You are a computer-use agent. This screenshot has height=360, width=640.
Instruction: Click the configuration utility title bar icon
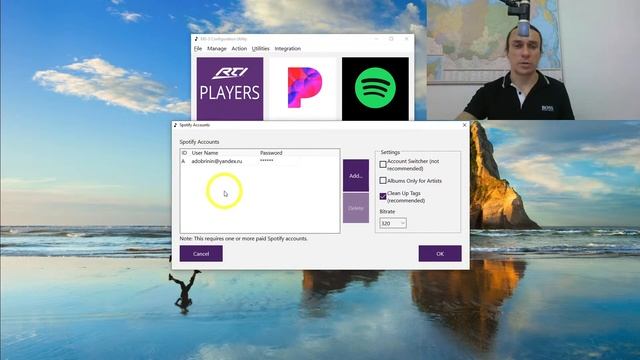click(x=196, y=39)
